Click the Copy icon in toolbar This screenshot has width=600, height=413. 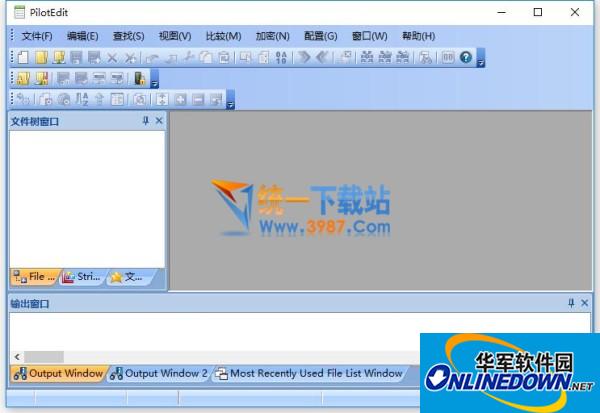[206, 57]
